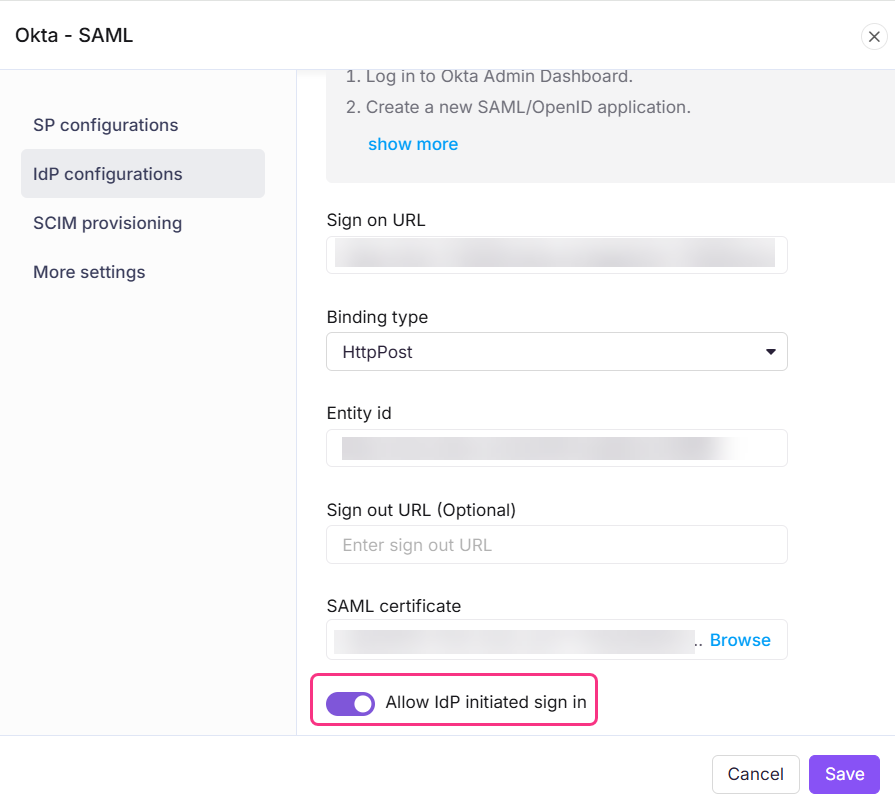Go to SCIM provisioning section

(x=107, y=223)
